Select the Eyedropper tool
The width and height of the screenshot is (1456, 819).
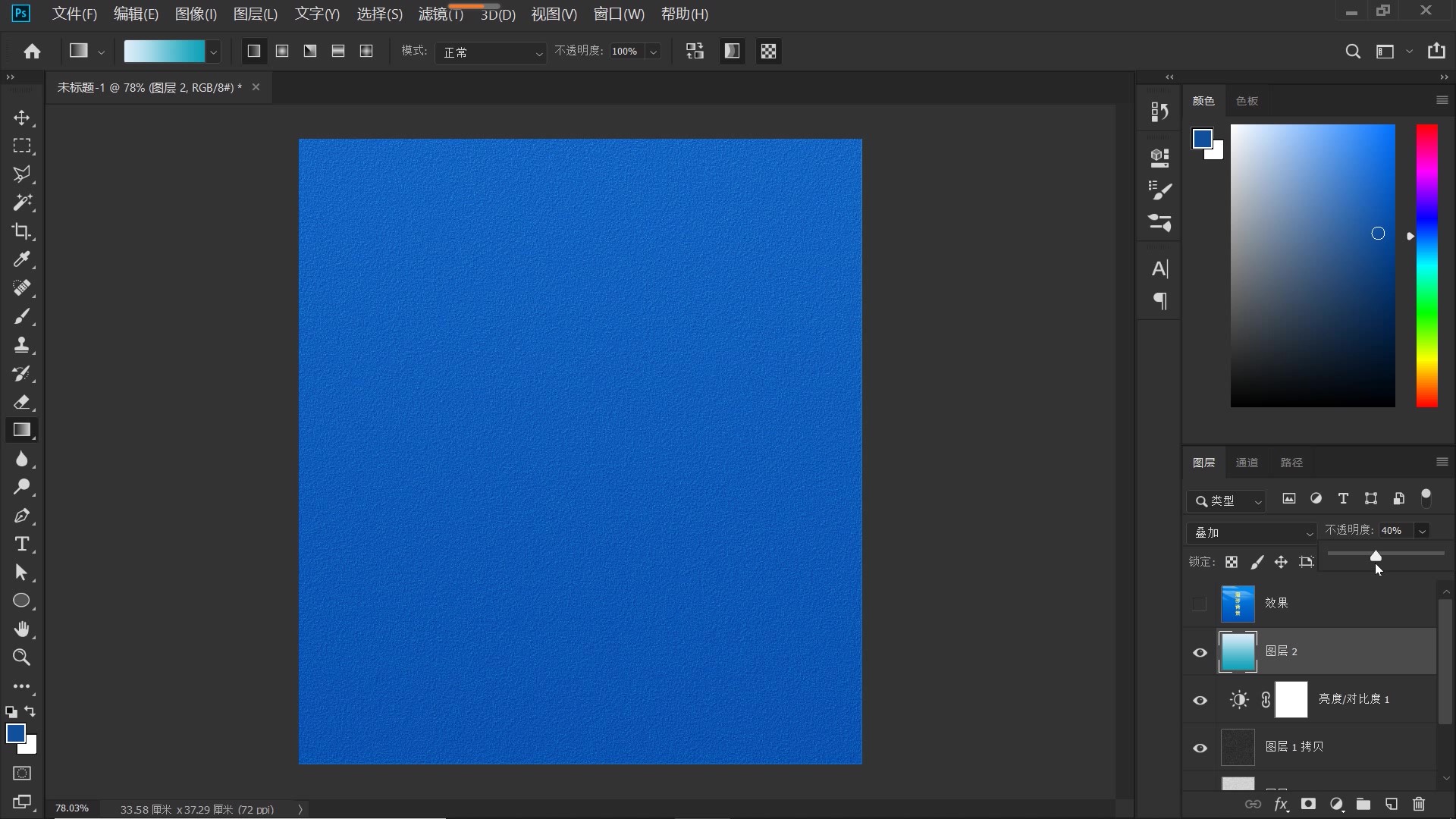21,259
